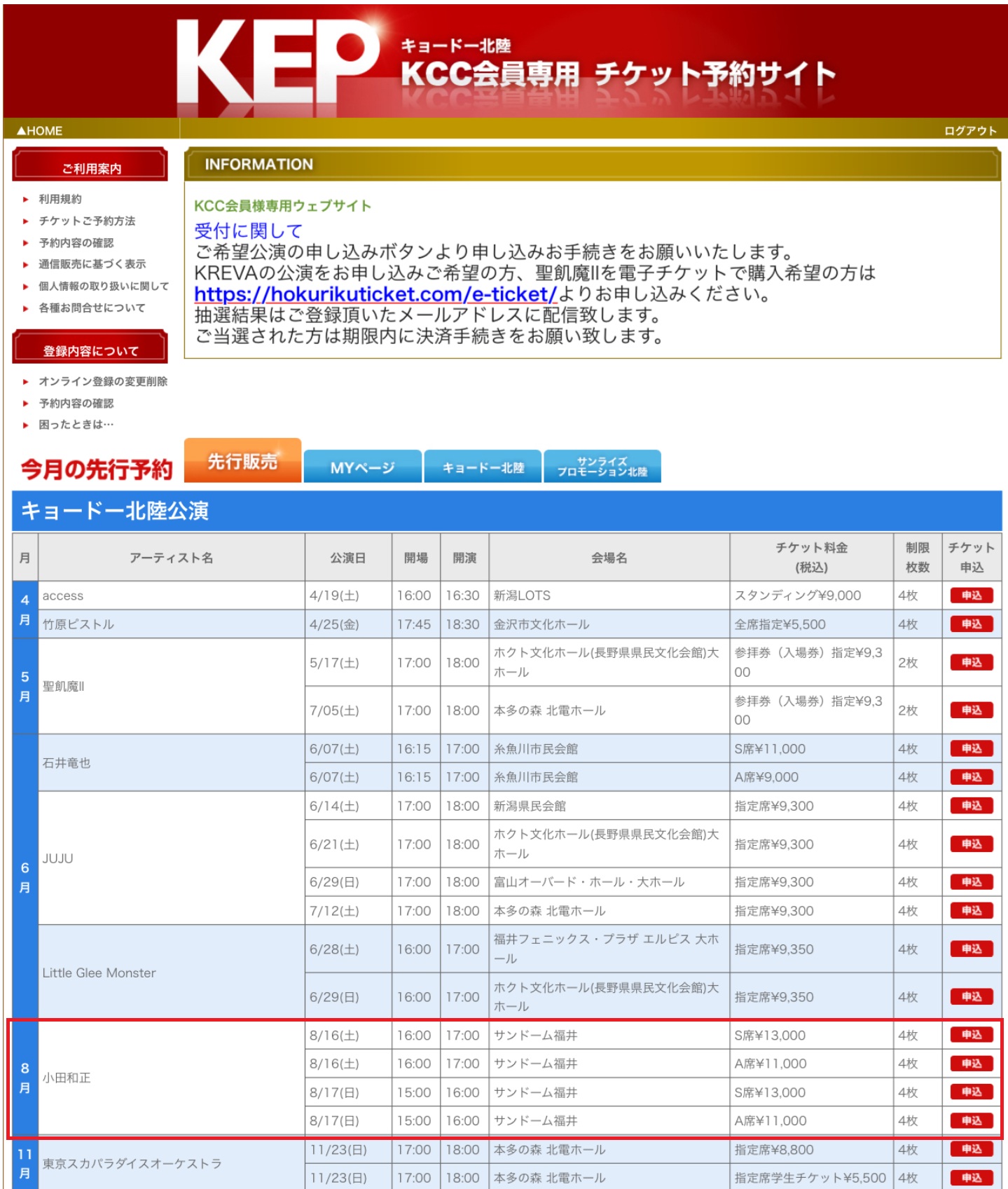Click 申込 for 小田和正 8/16 A席¥11,000

tap(972, 1064)
